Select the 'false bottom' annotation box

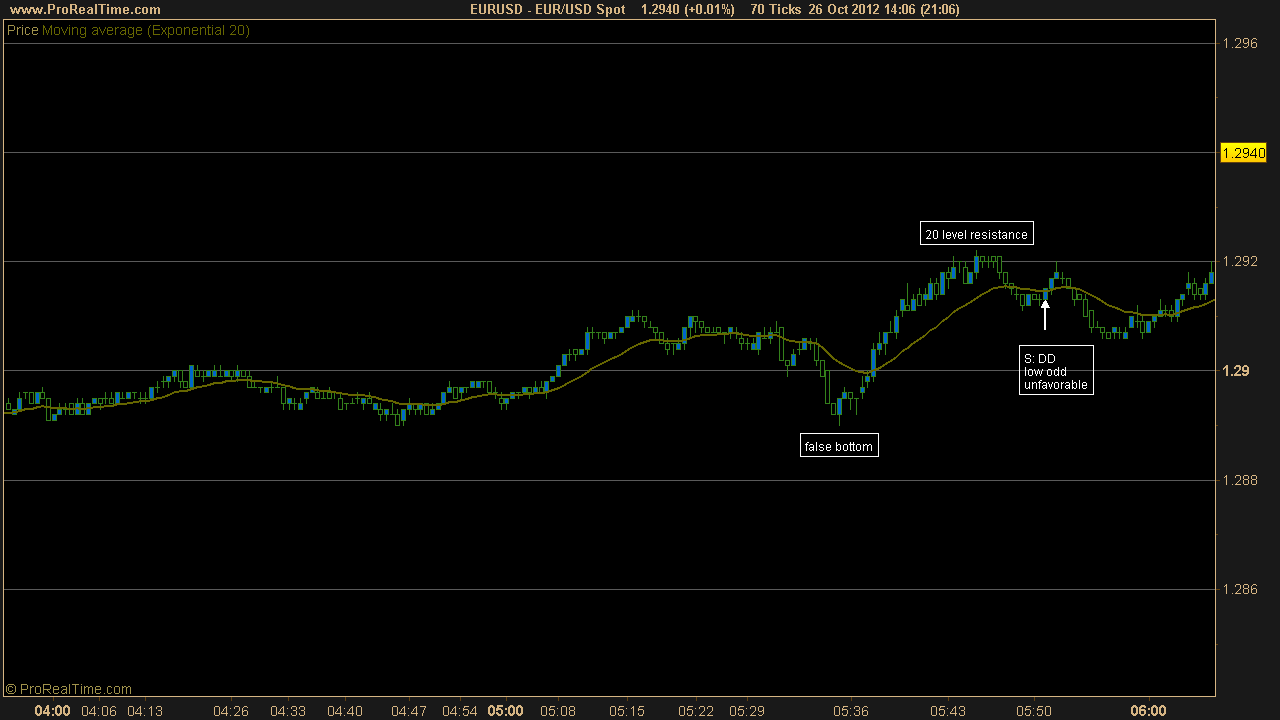(x=840, y=446)
